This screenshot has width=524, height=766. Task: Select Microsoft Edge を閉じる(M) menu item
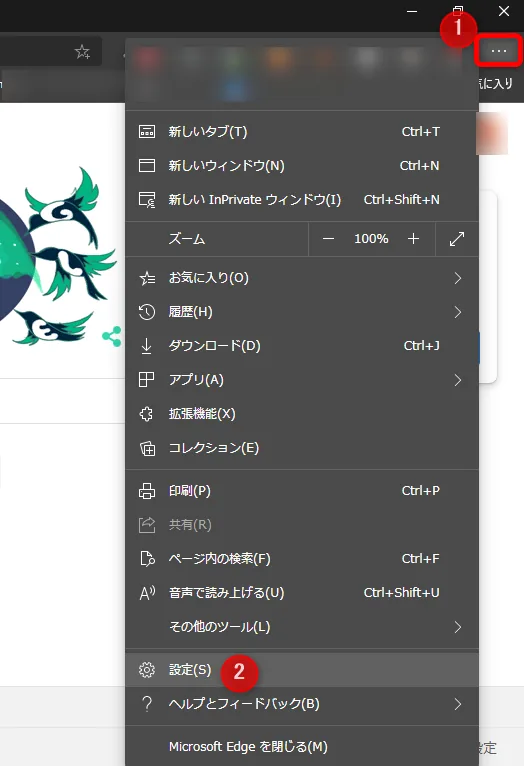pyautogui.click(x=302, y=747)
